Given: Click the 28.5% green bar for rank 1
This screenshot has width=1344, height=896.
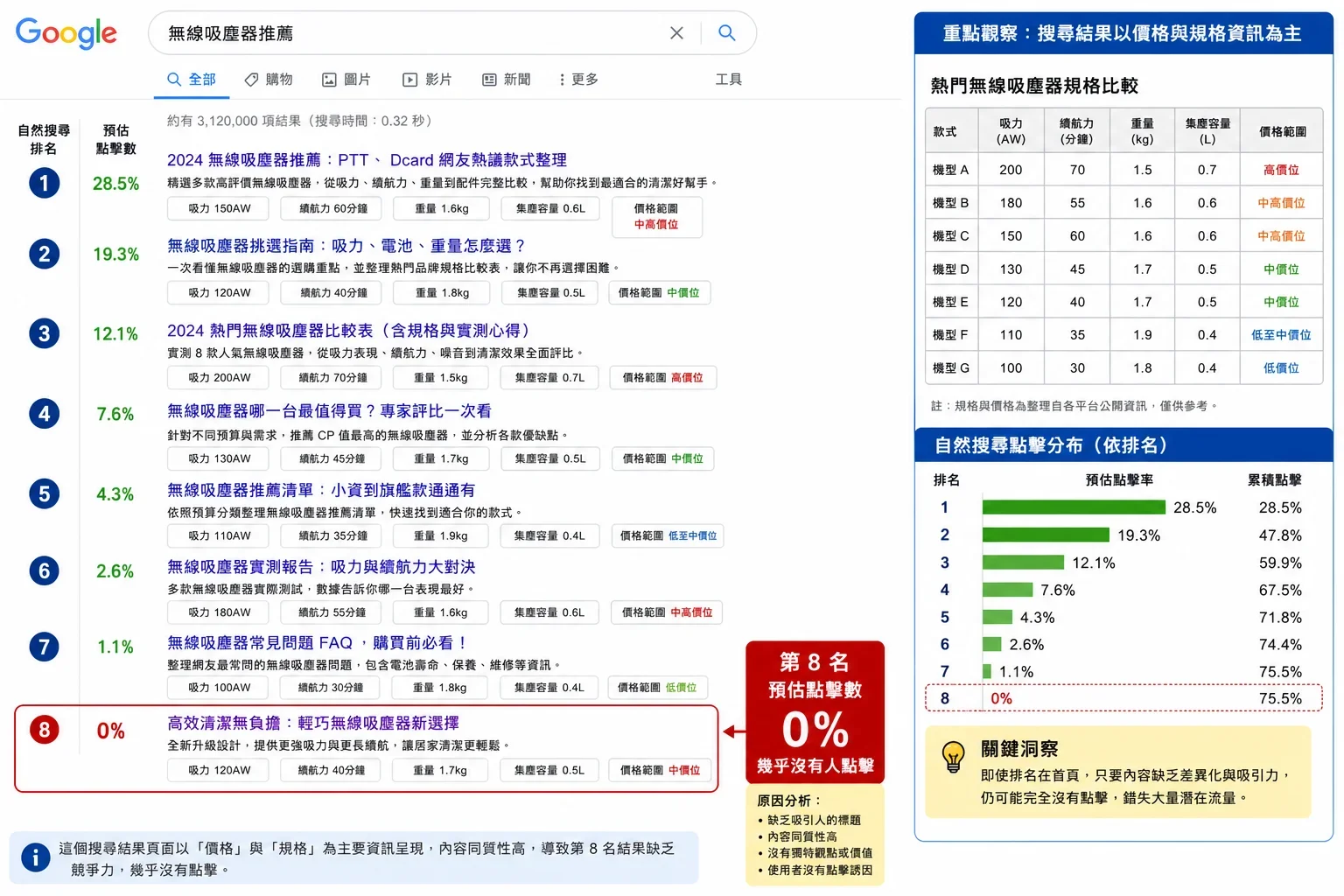Looking at the screenshot, I should pos(1074,507).
